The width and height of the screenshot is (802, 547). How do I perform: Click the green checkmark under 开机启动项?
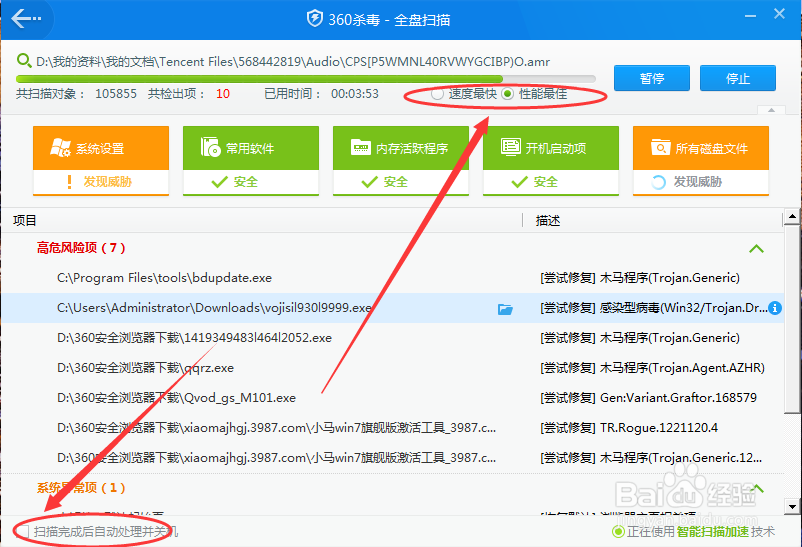coord(519,182)
